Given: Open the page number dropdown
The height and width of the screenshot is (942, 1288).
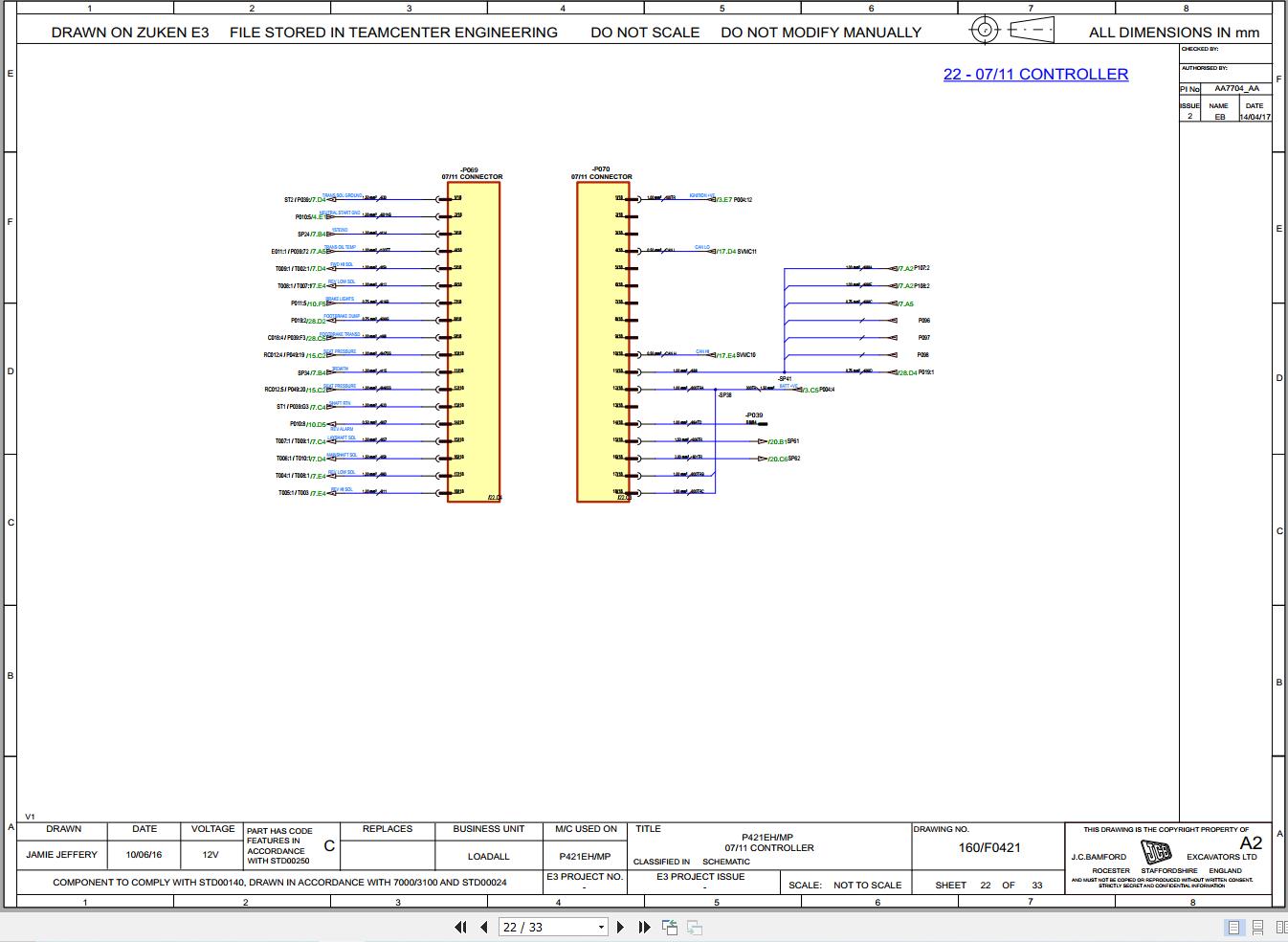Looking at the screenshot, I should [x=601, y=927].
